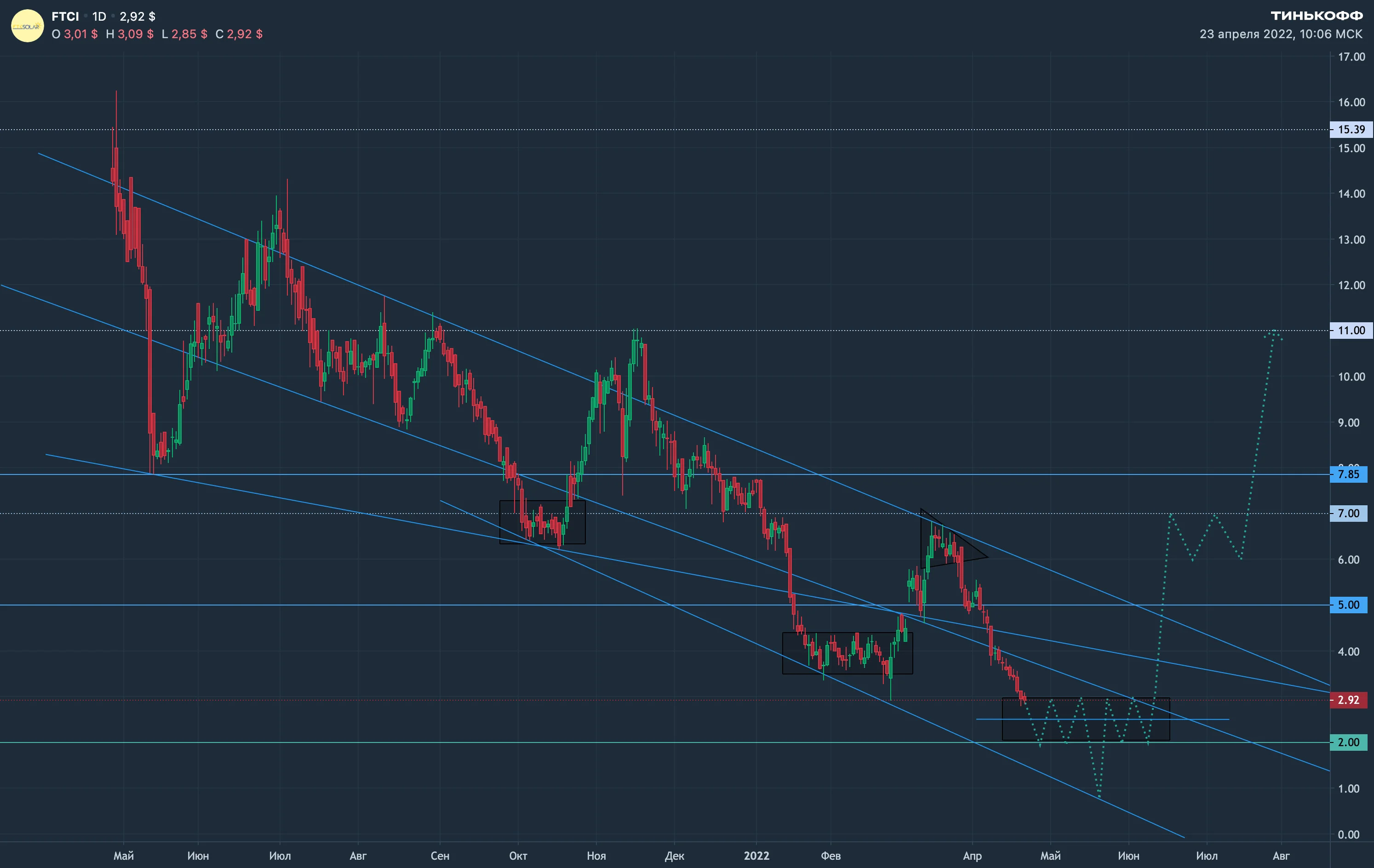This screenshot has height=868, width=1374.
Task: Click the Сен label on time axis
Action: (440, 856)
